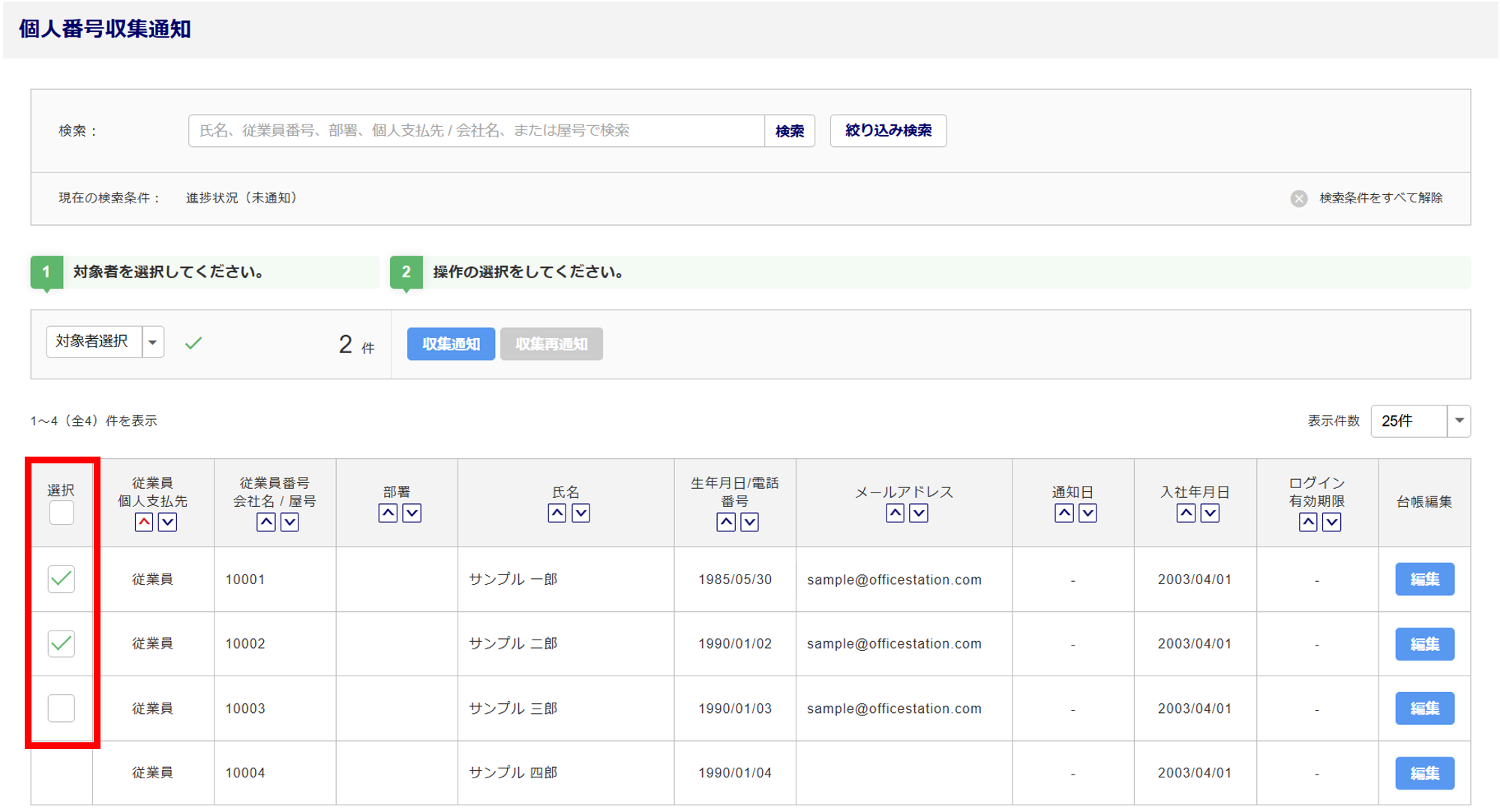This screenshot has width=1500, height=812.
Task: Sort 部署 column ascending arrow
Action: tap(388, 513)
